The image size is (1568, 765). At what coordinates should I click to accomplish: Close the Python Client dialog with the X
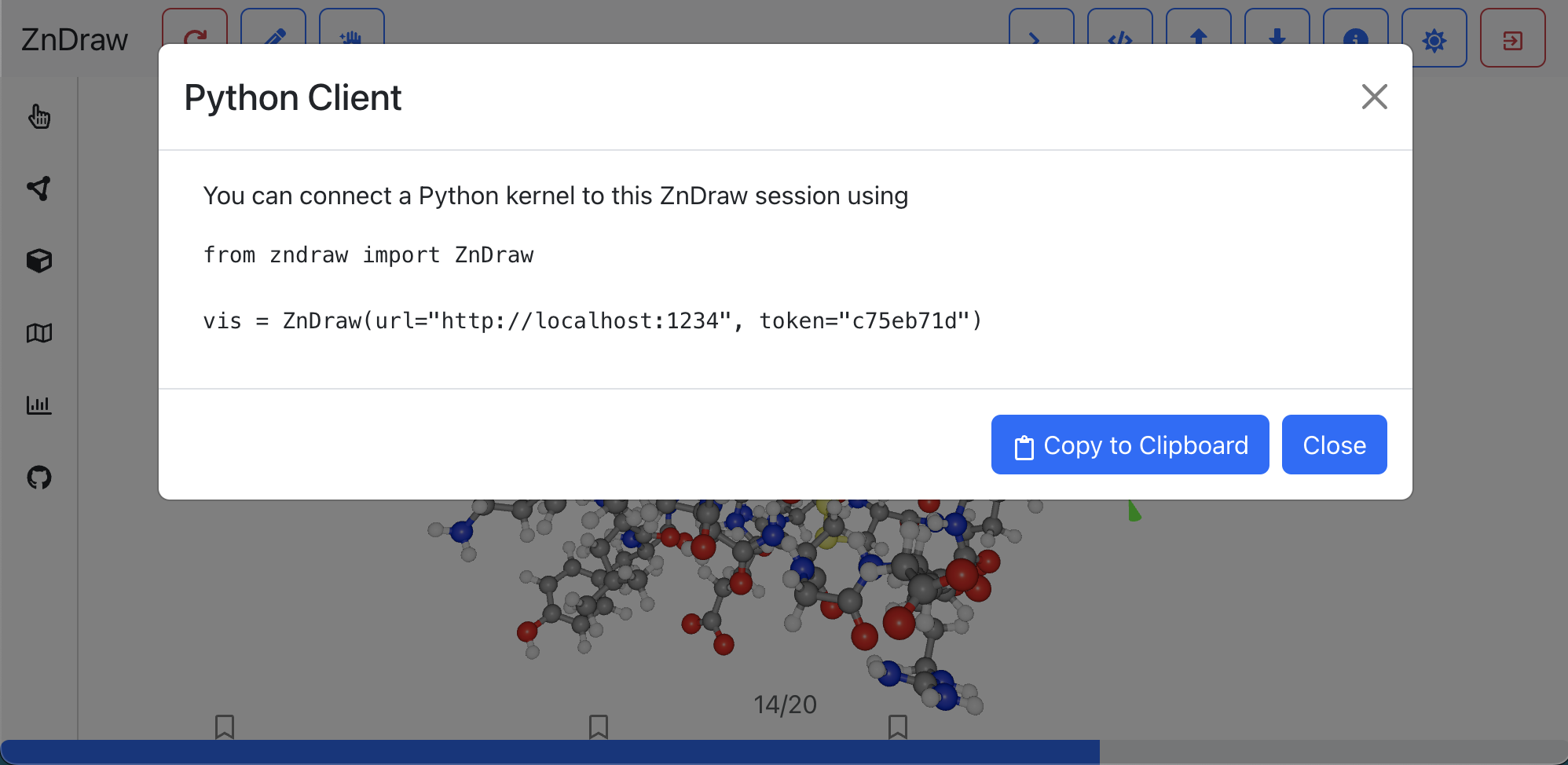coord(1374,97)
